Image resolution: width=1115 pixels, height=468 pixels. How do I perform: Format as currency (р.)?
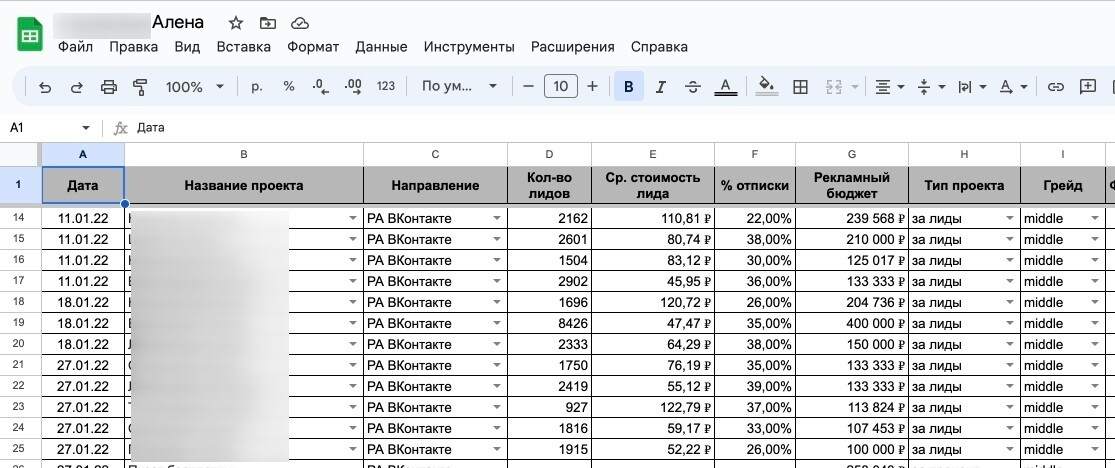(257, 87)
